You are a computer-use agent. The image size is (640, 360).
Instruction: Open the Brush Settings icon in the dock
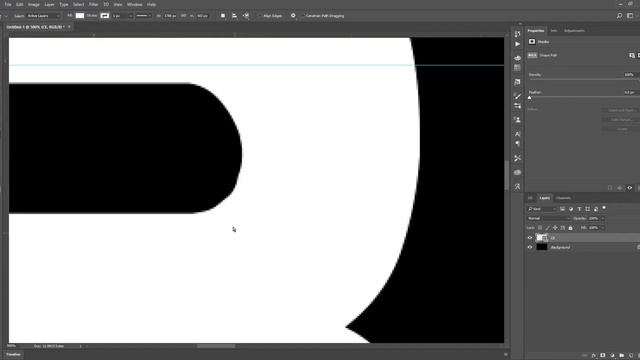click(x=518, y=106)
